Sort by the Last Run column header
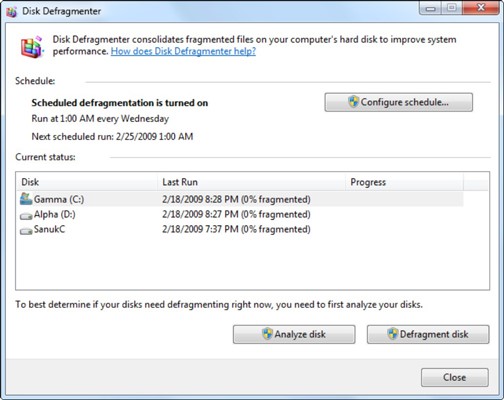Viewport: 504px width, 400px height. click(x=251, y=182)
